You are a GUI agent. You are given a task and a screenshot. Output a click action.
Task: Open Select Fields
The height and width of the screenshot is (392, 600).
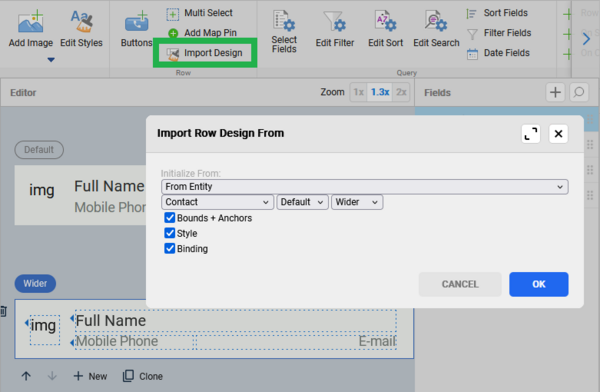click(x=284, y=31)
